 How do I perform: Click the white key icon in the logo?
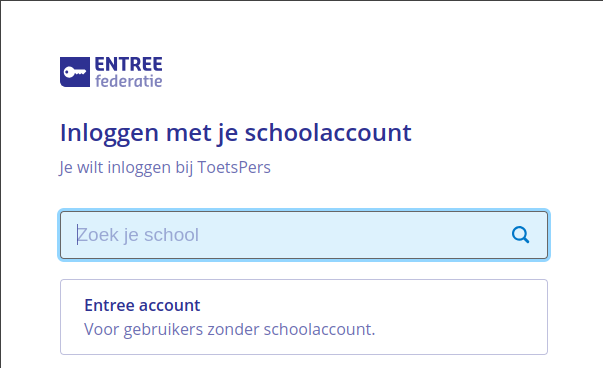(x=75, y=72)
